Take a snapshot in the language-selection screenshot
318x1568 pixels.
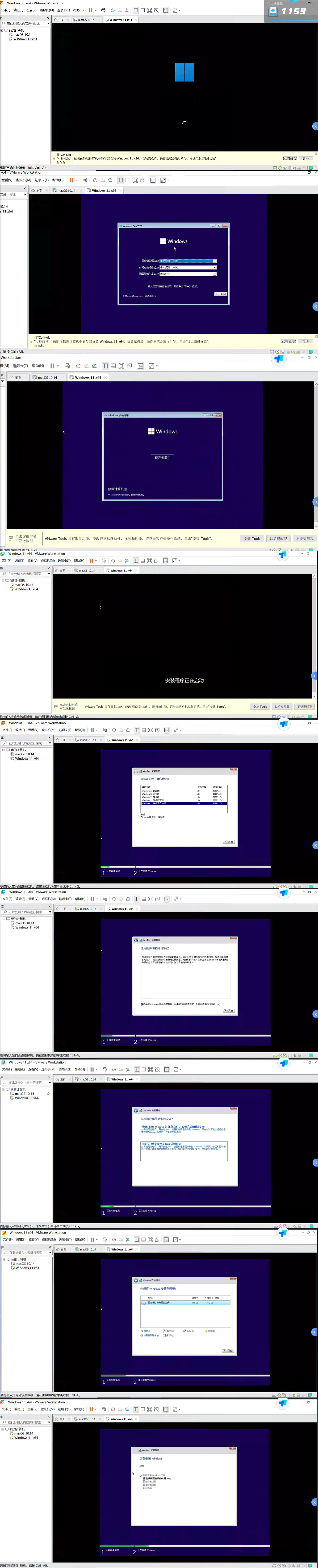tap(95, 180)
